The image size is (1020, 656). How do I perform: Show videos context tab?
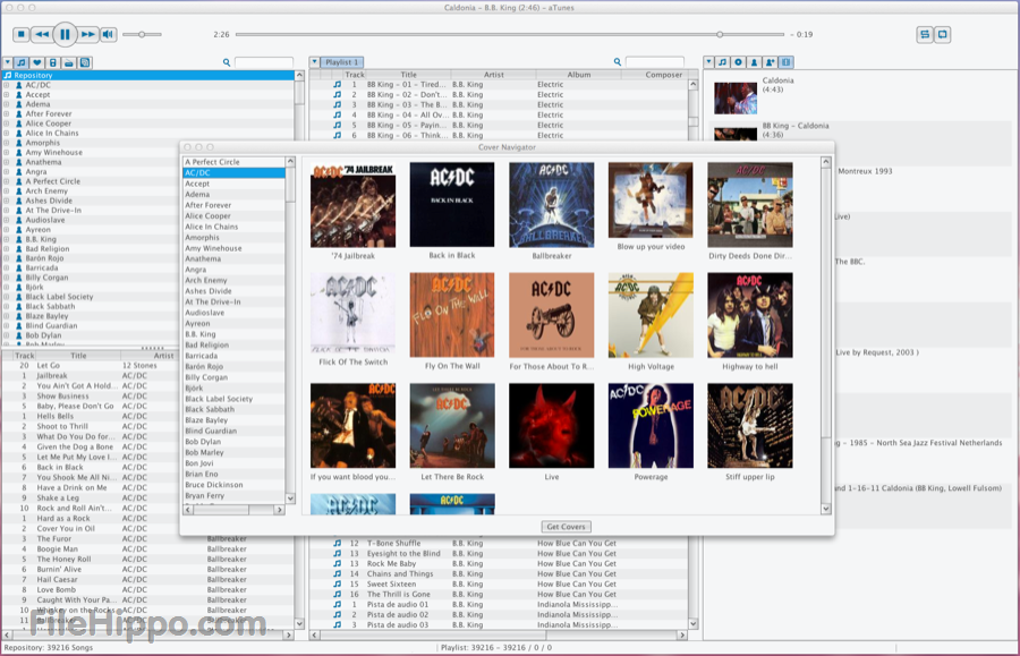(x=786, y=62)
